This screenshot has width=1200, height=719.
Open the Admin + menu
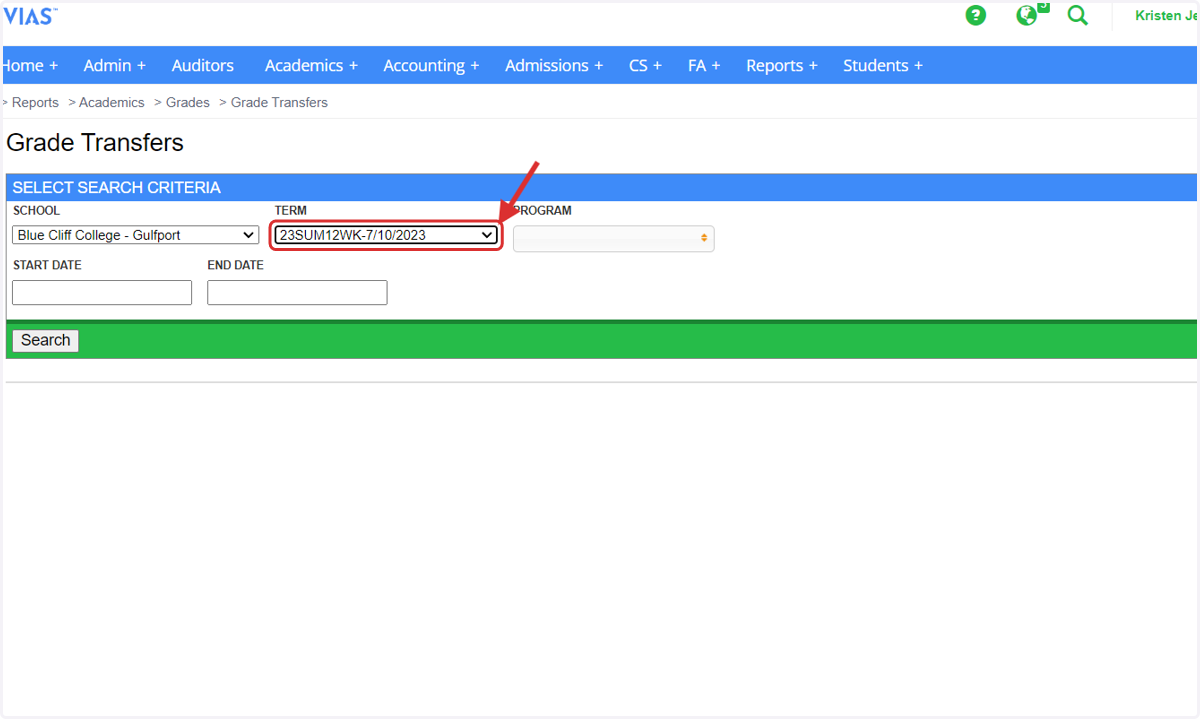click(x=115, y=66)
